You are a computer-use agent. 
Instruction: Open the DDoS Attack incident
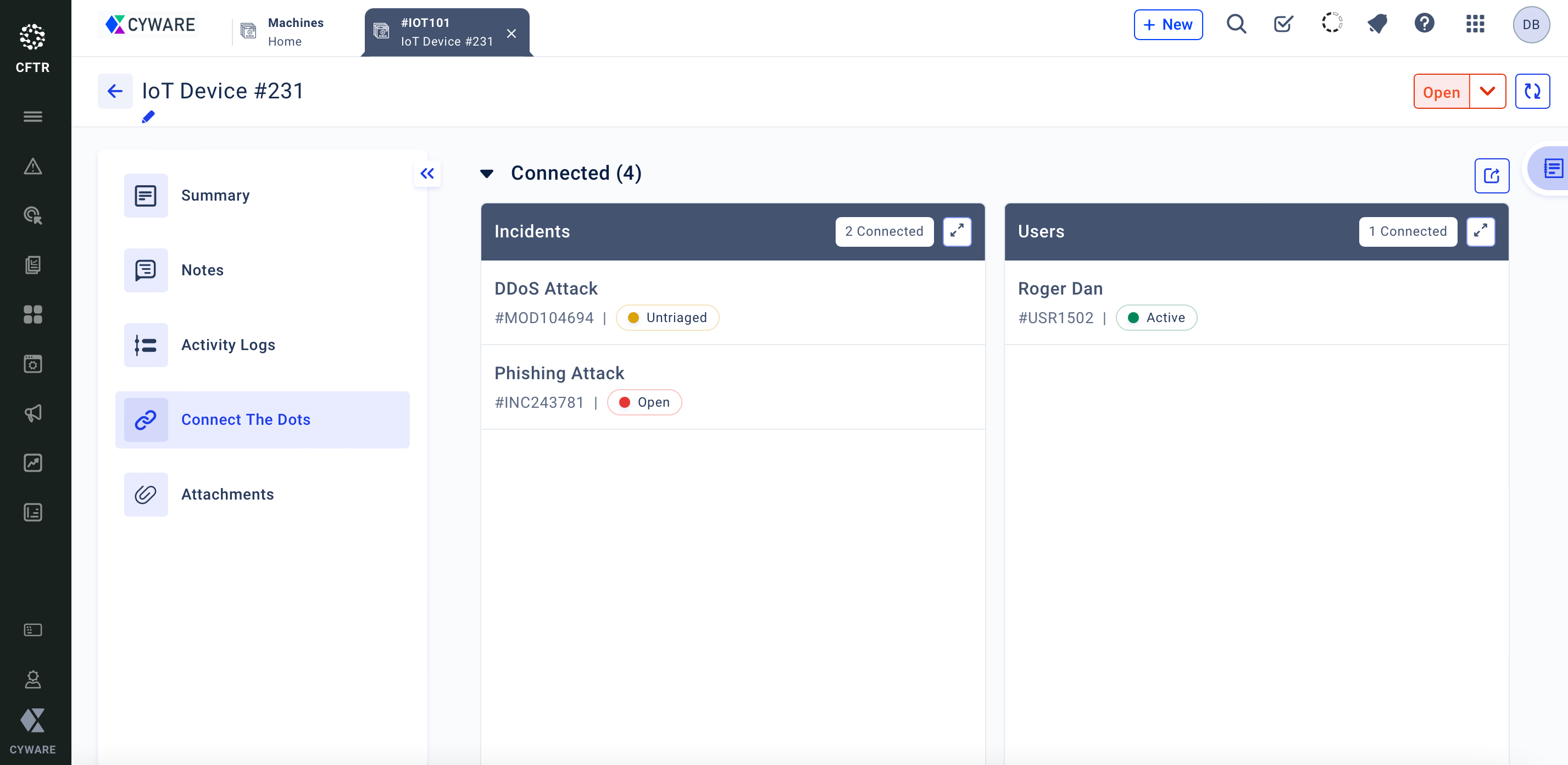click(x=546, y=289)
